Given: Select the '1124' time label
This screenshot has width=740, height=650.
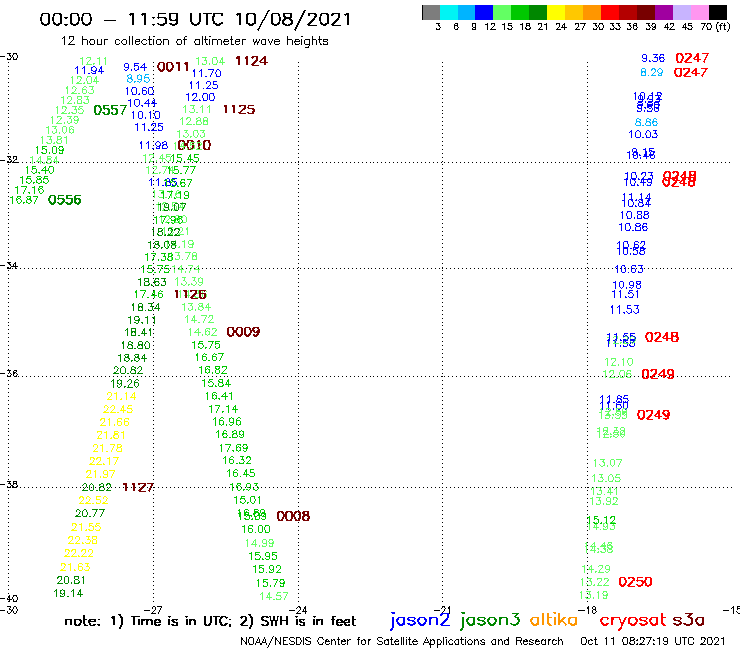Looking at the screenshot, I should tap(251, 61).
